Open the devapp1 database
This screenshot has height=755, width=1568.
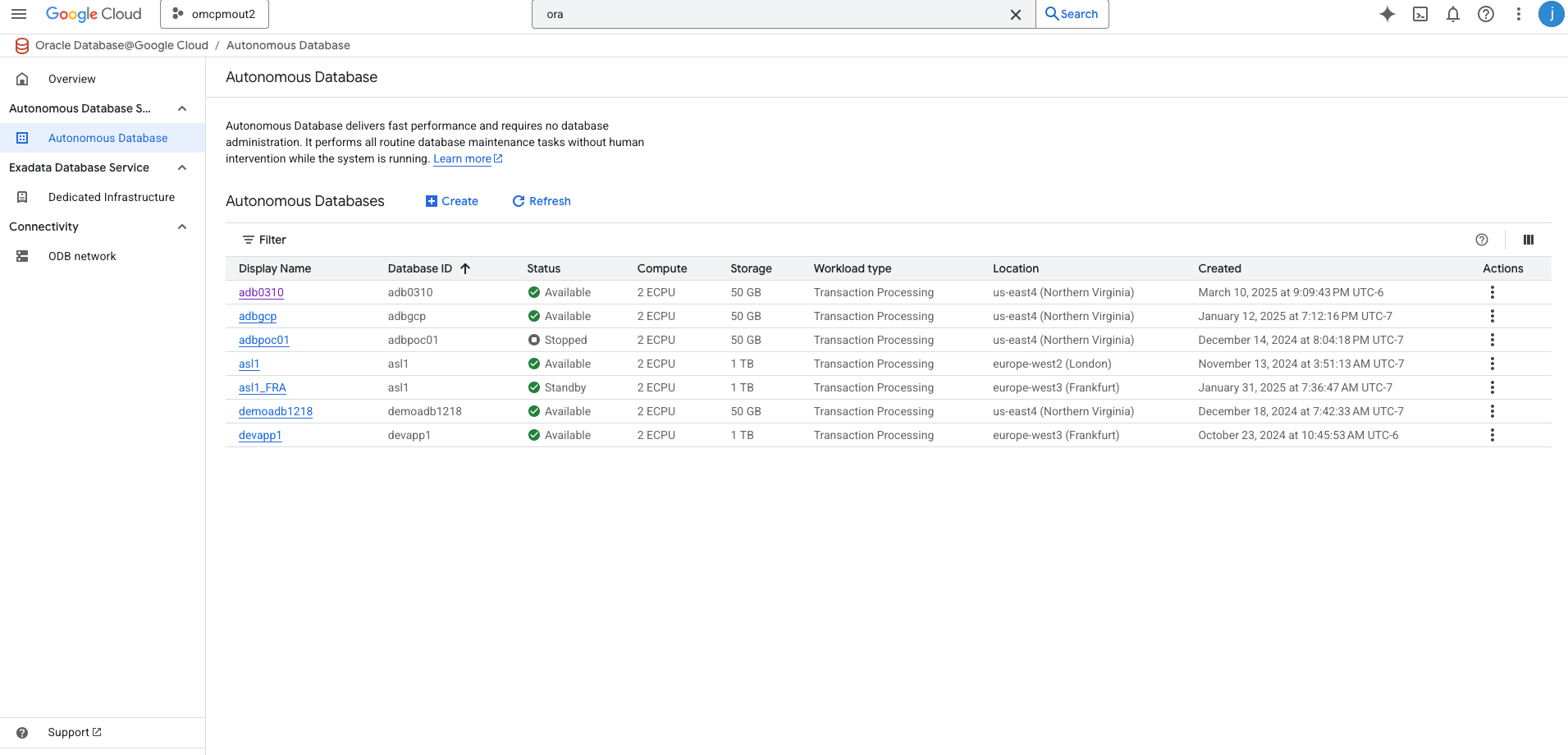coord(260,435)
